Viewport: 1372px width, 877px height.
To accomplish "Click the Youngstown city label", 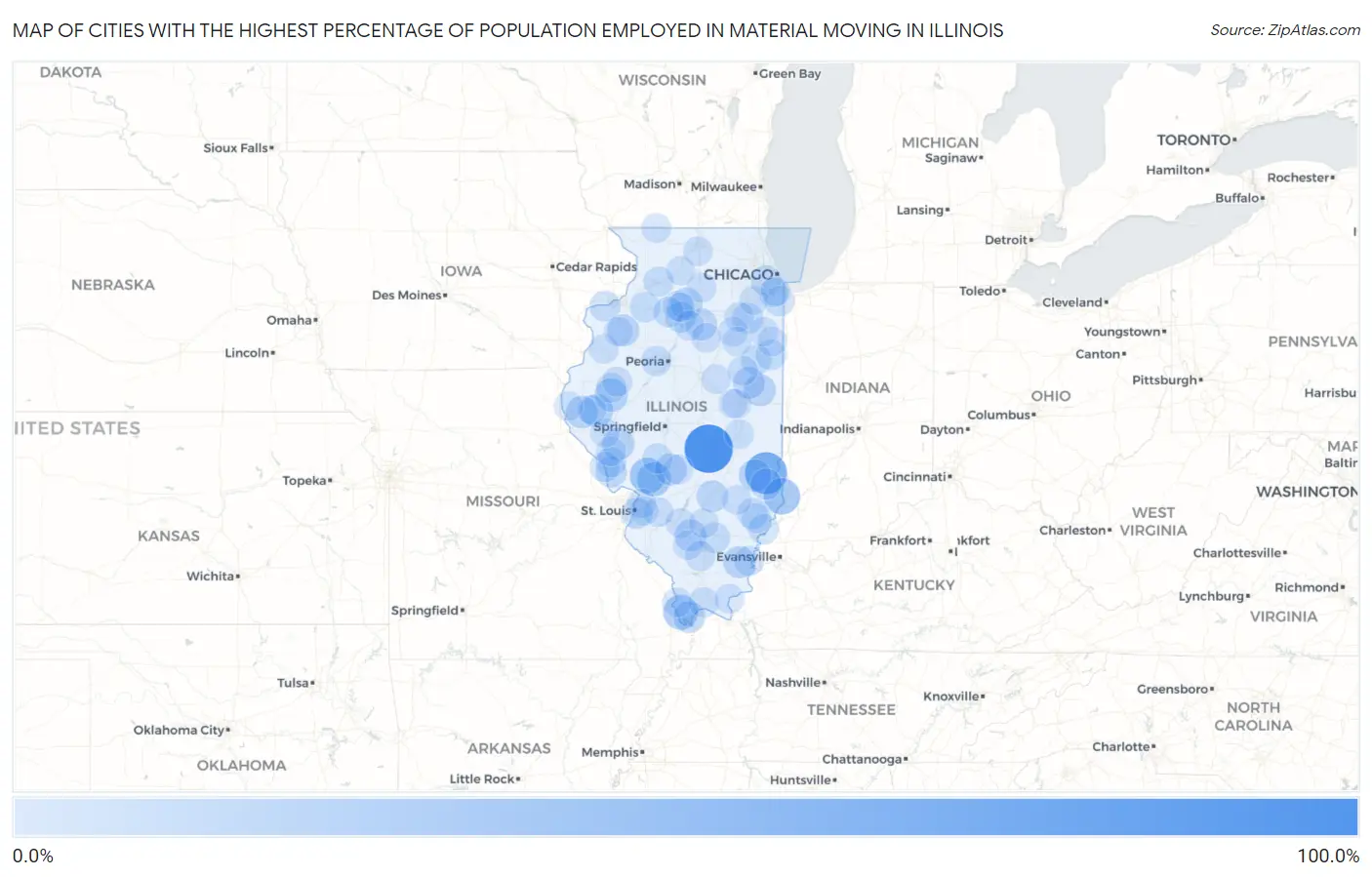I will 1123,332.
